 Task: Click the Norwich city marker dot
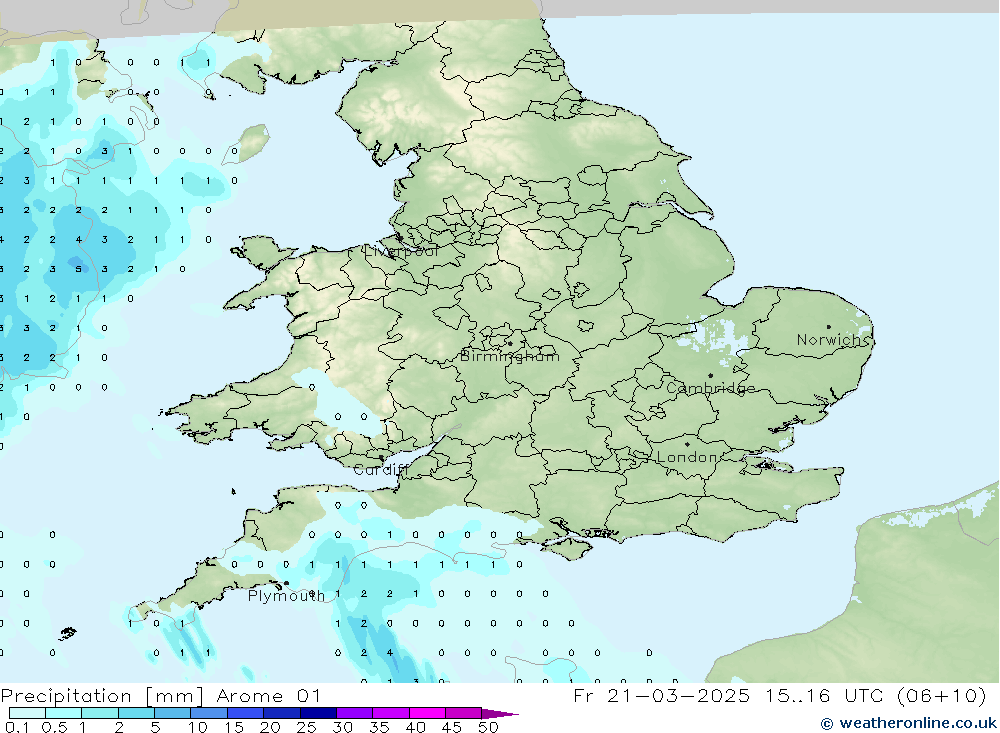click(828, 327)
